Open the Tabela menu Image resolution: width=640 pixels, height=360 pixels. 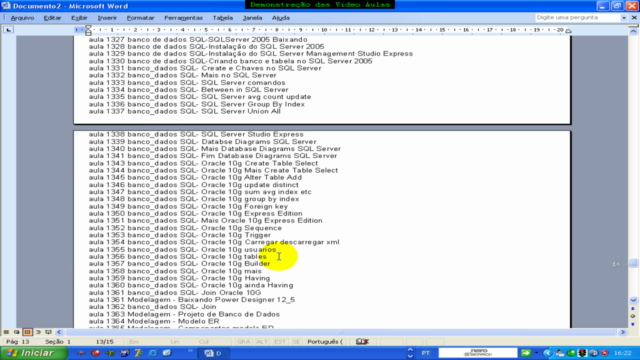point(222,18)
